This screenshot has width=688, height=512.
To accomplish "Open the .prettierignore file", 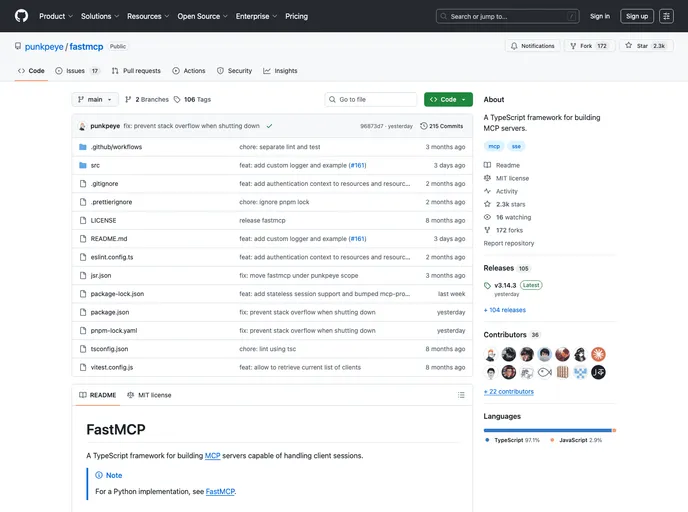I will pos(111,202).
